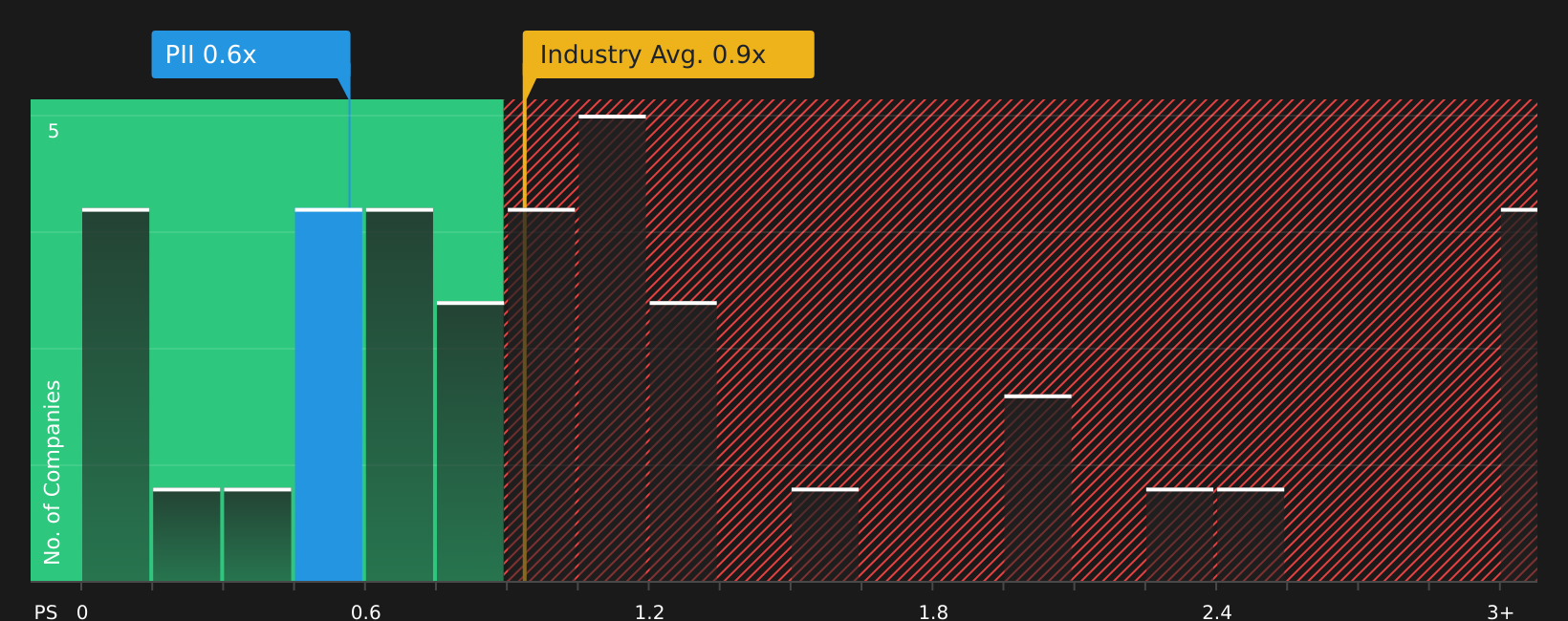
Task: Select the tallest histogram bar near 1.2
Action: click(x=613, y=348)
